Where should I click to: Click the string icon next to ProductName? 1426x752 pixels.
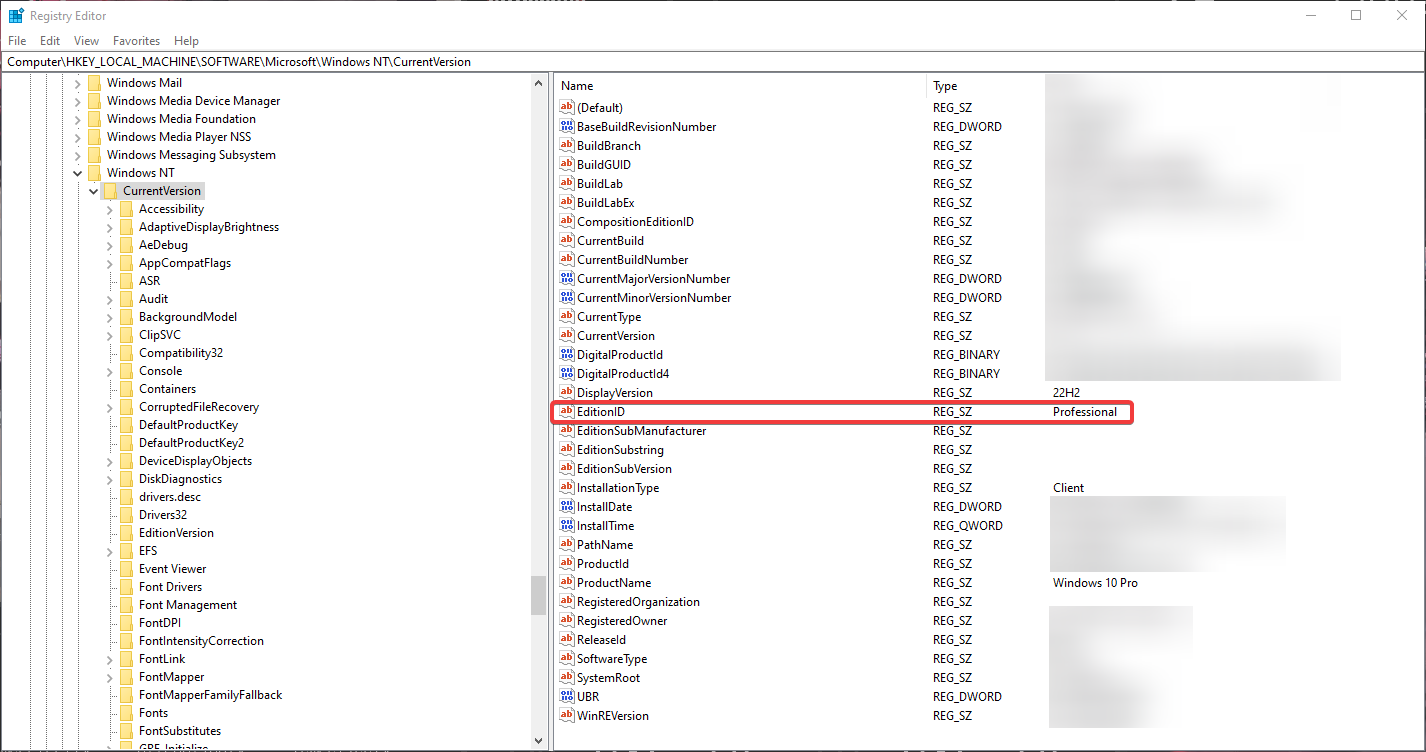567,583
